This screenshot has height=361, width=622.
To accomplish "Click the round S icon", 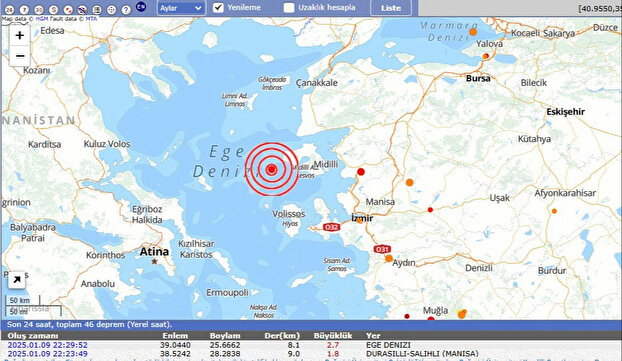I will [x=54, y=10].
